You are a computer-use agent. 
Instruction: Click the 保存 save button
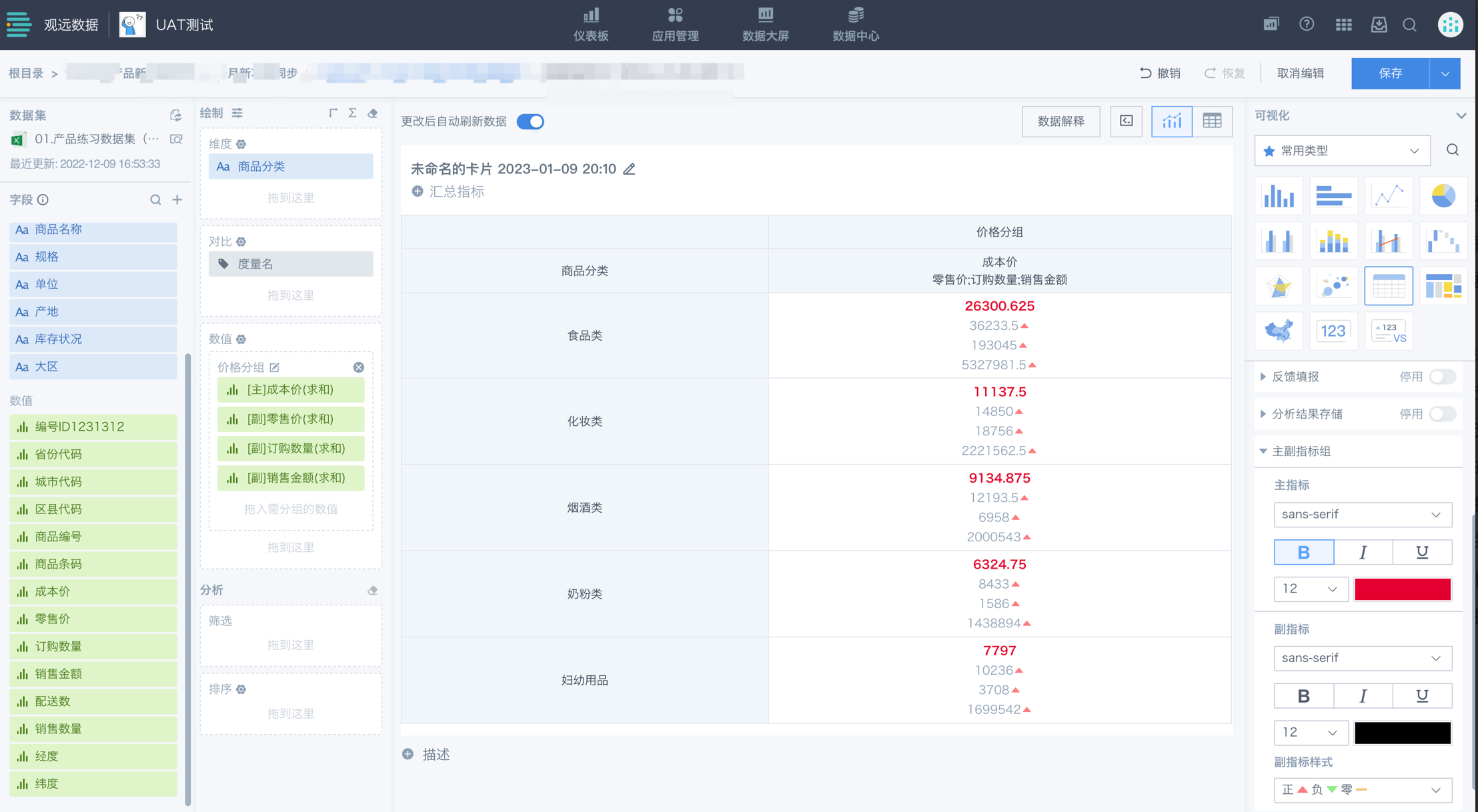pos(1390,73)
